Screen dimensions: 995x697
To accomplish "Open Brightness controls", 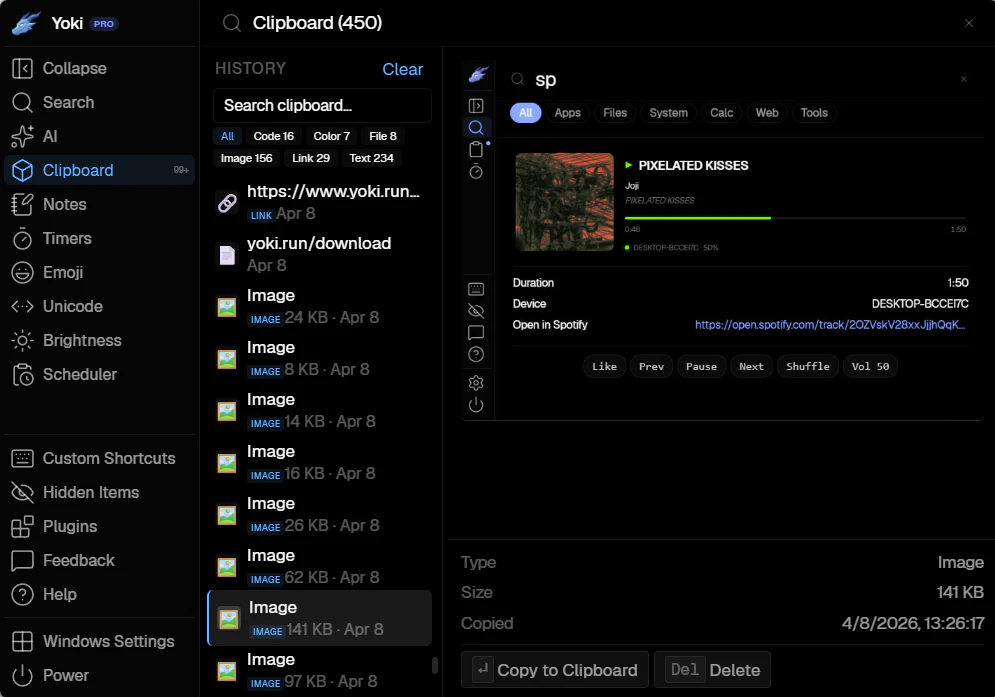I will [x=100, y=340].
